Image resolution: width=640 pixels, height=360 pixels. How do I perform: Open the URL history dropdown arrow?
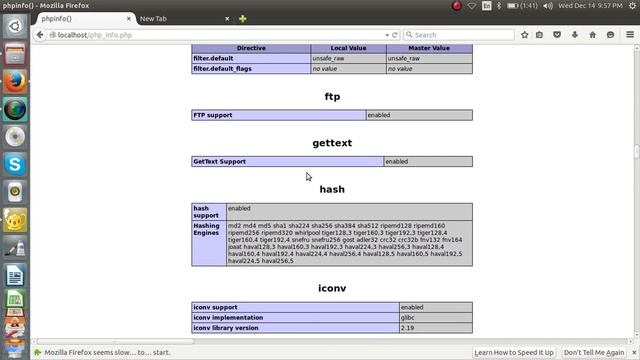(x=387, y=35)
